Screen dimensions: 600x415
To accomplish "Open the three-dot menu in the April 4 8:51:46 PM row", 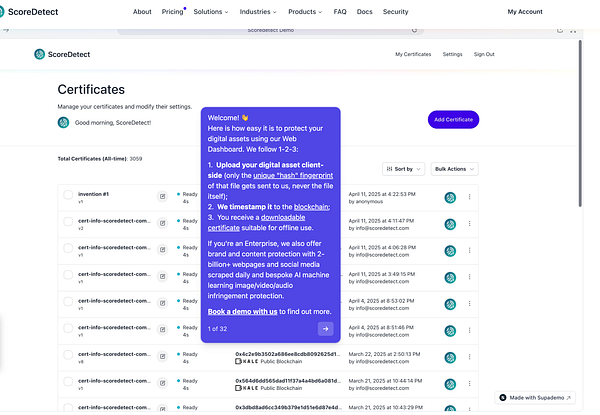I will (x=469, y=330).
